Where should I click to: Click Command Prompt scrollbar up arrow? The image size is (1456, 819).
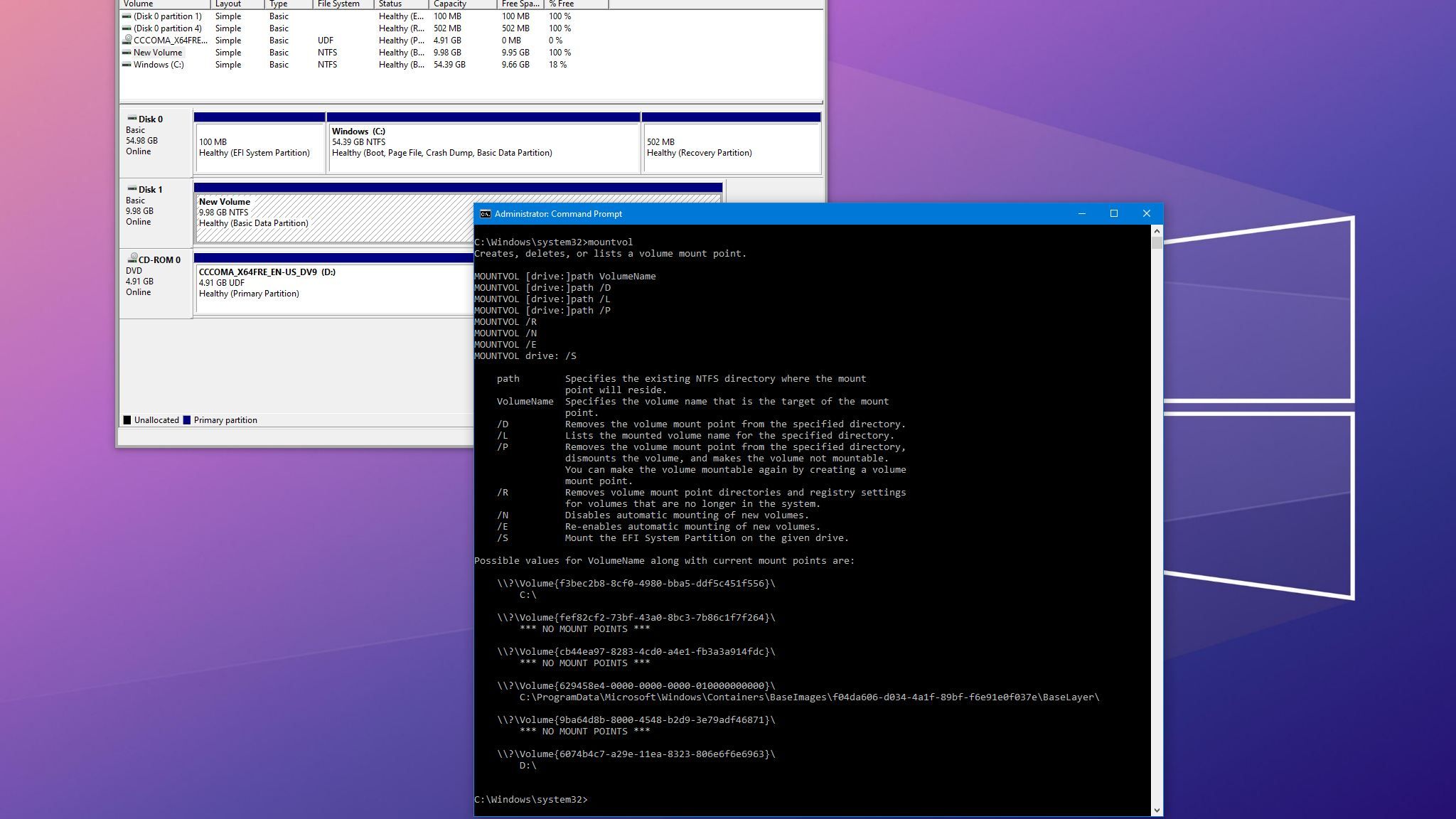click(x=1157, y=231)
